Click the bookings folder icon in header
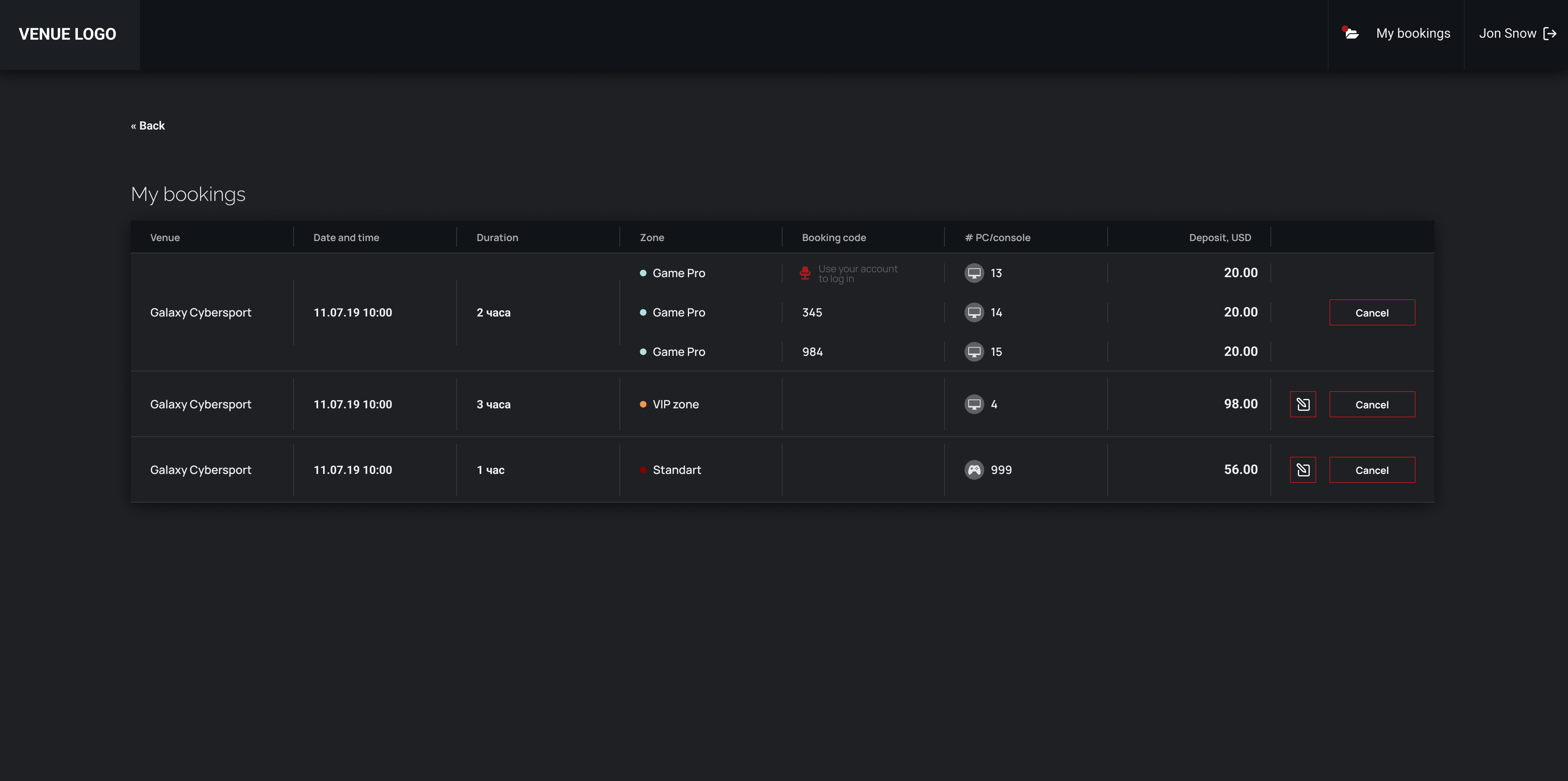1568x781 pixels. coord(1351,34)
